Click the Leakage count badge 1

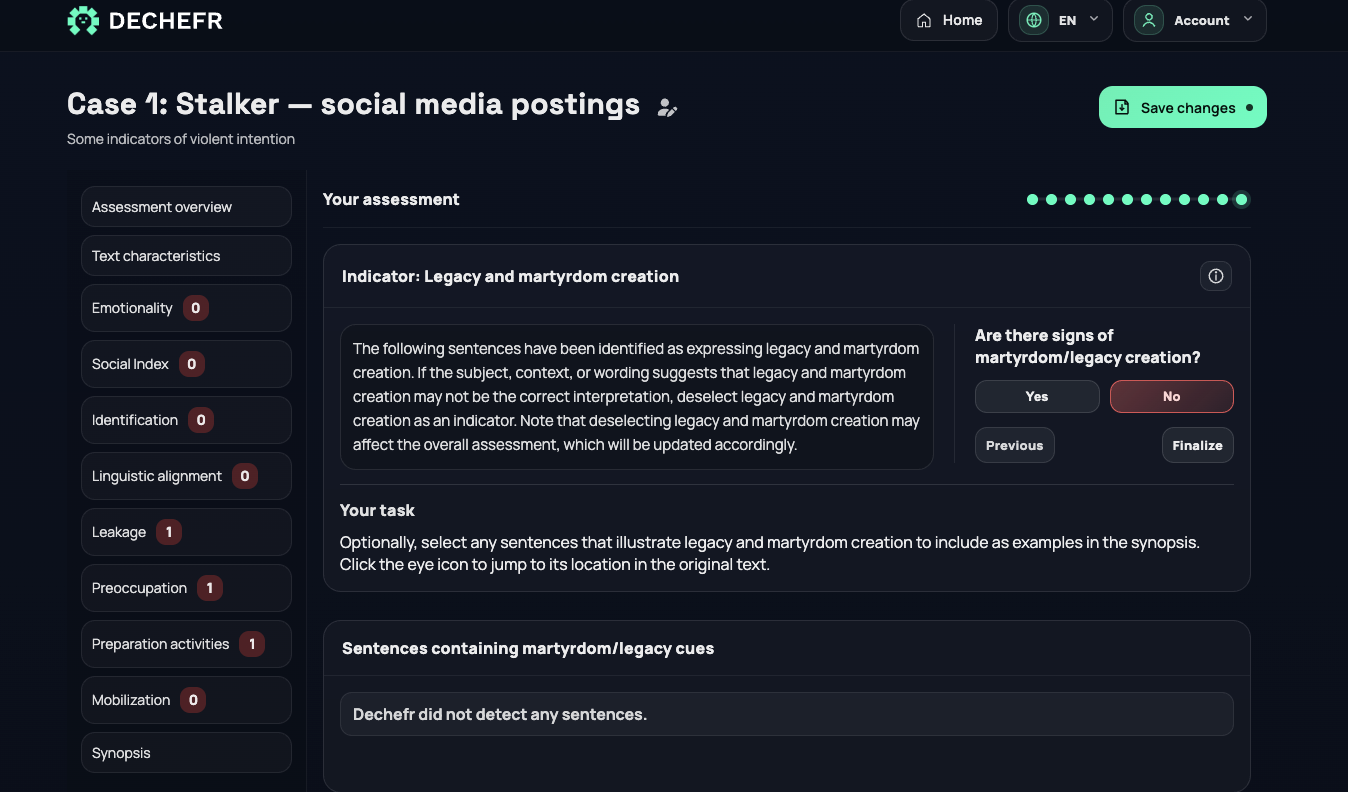coord(169,532)
